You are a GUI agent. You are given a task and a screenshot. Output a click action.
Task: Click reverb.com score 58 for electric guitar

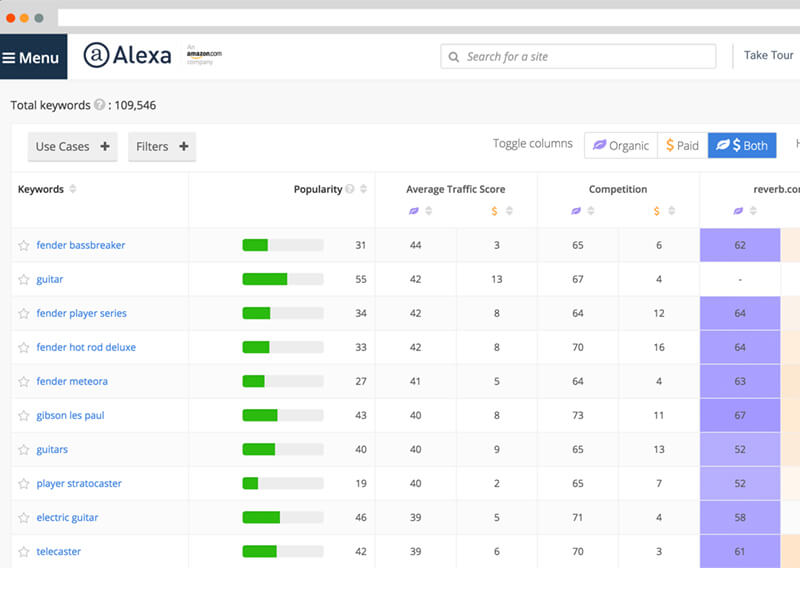740,517
